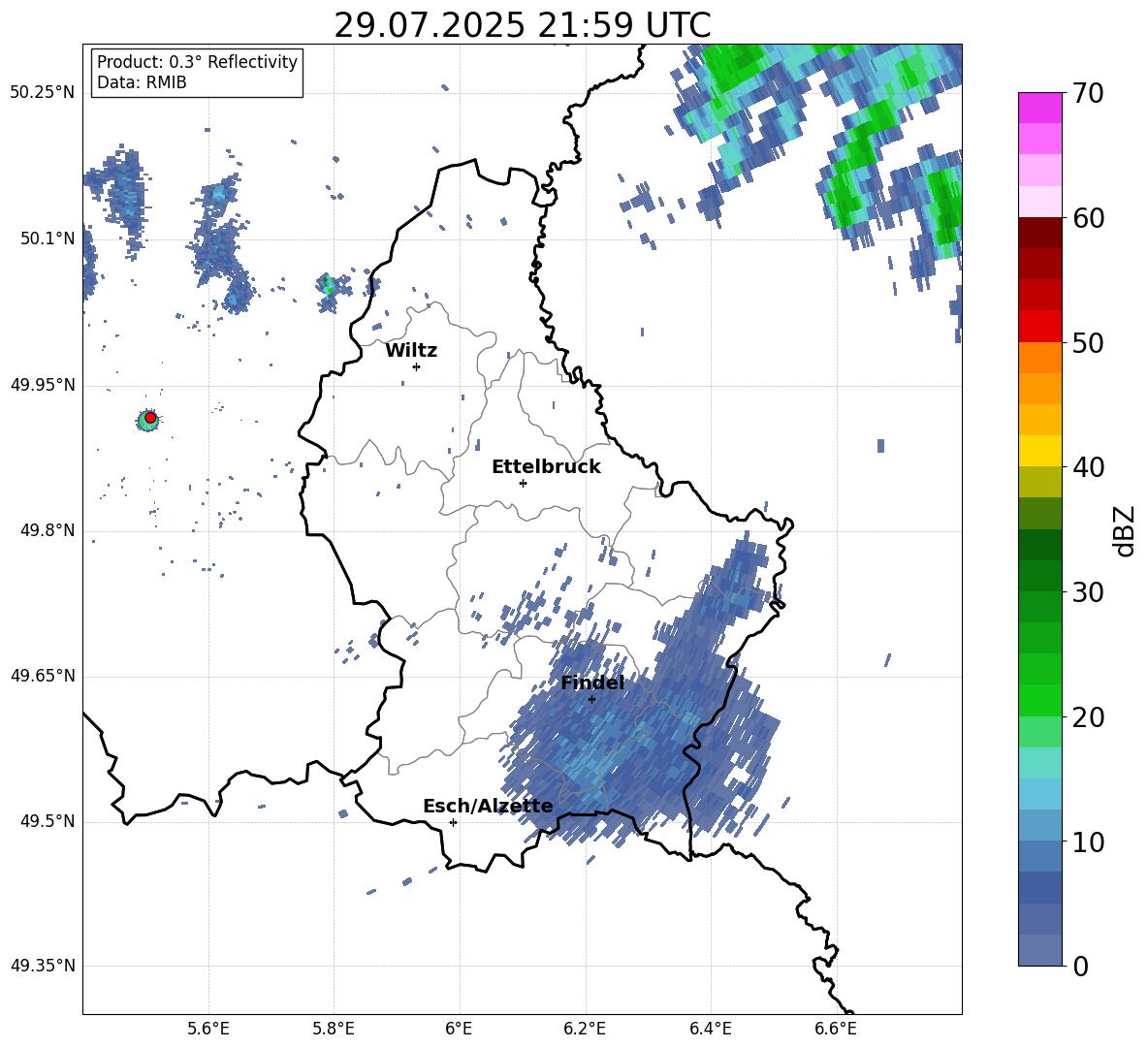The image size is (1148, 1048).
Task: Click the 'Data: RMIB' text
Action: click(142, 82)
